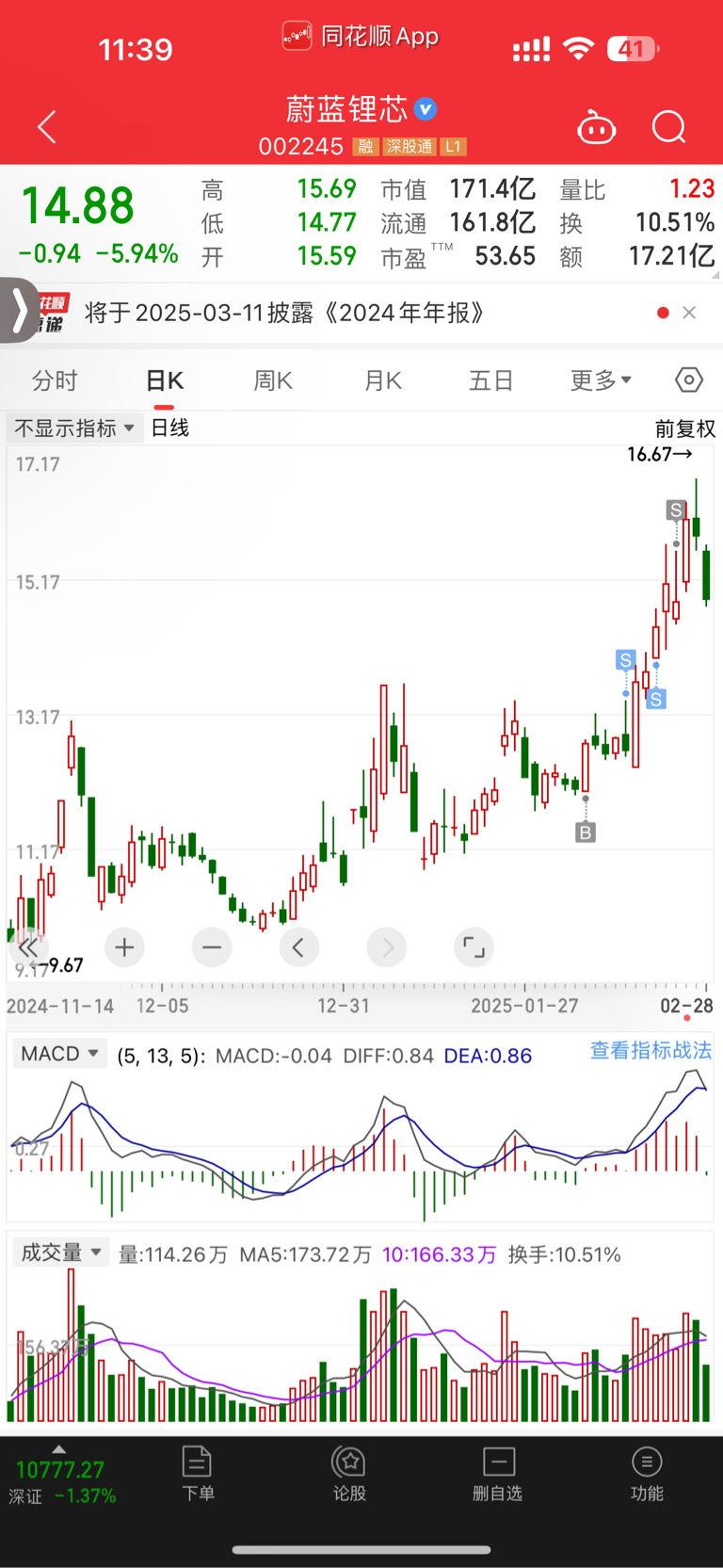
Task: Tap the back arrow in header
Action: coord(47,127)
